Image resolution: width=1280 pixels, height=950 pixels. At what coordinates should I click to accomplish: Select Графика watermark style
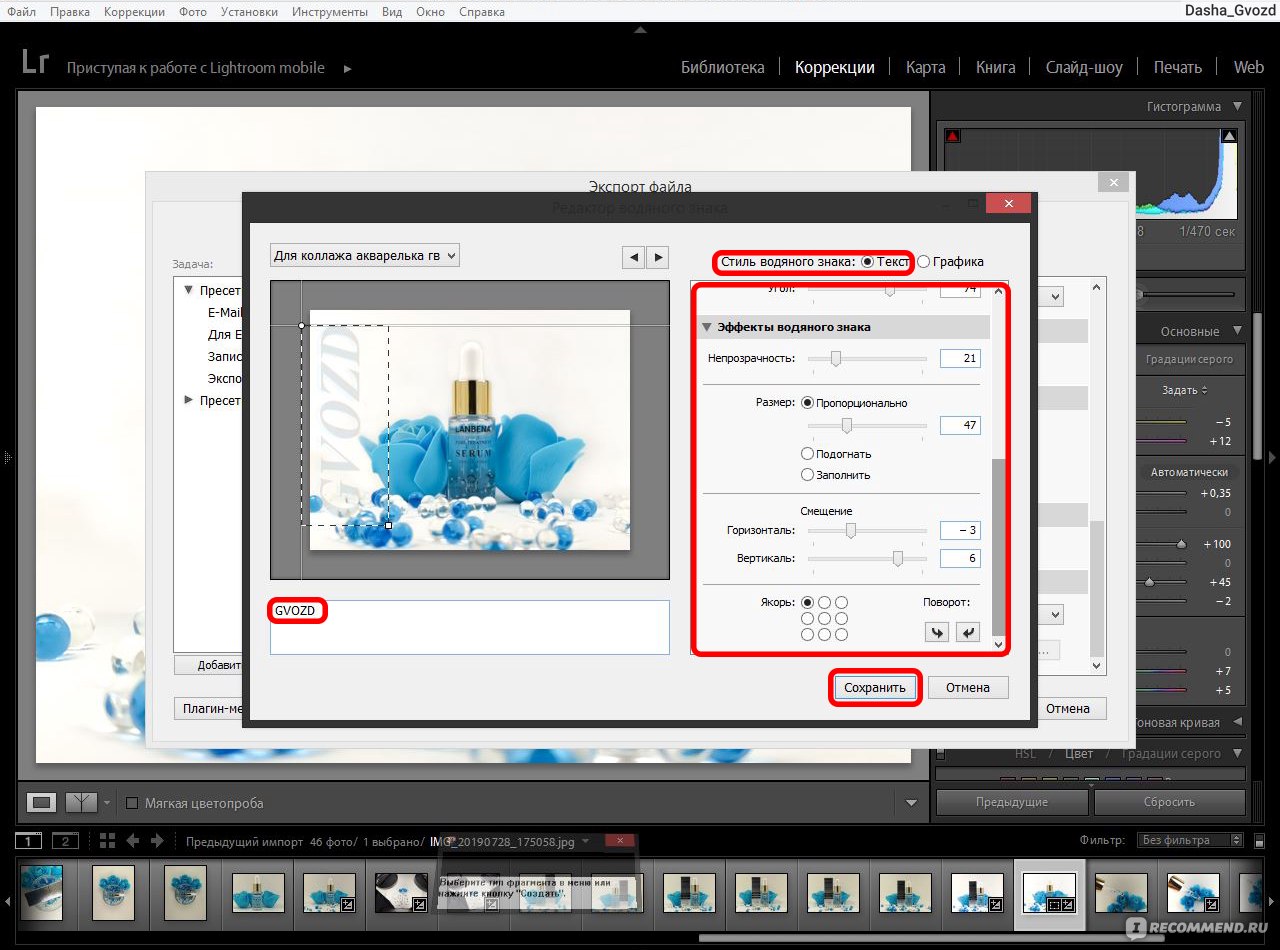click(x=924, y=262)
